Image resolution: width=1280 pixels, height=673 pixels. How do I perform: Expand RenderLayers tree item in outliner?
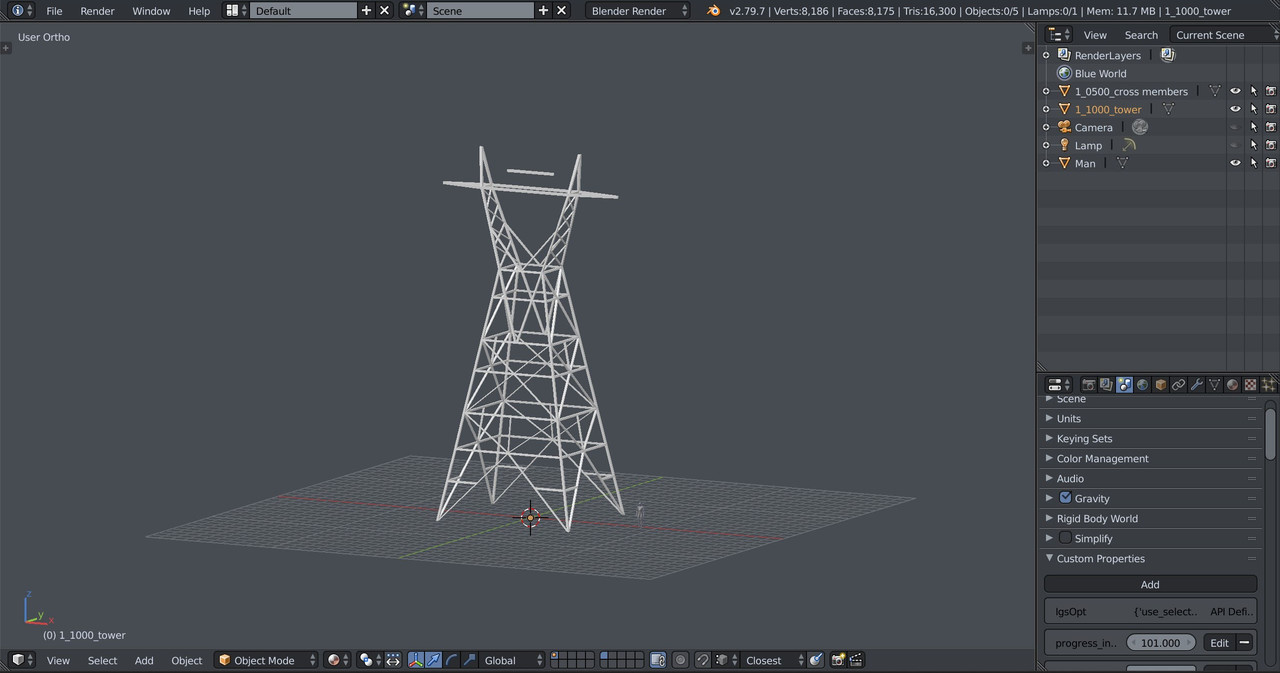(1046, 55)
